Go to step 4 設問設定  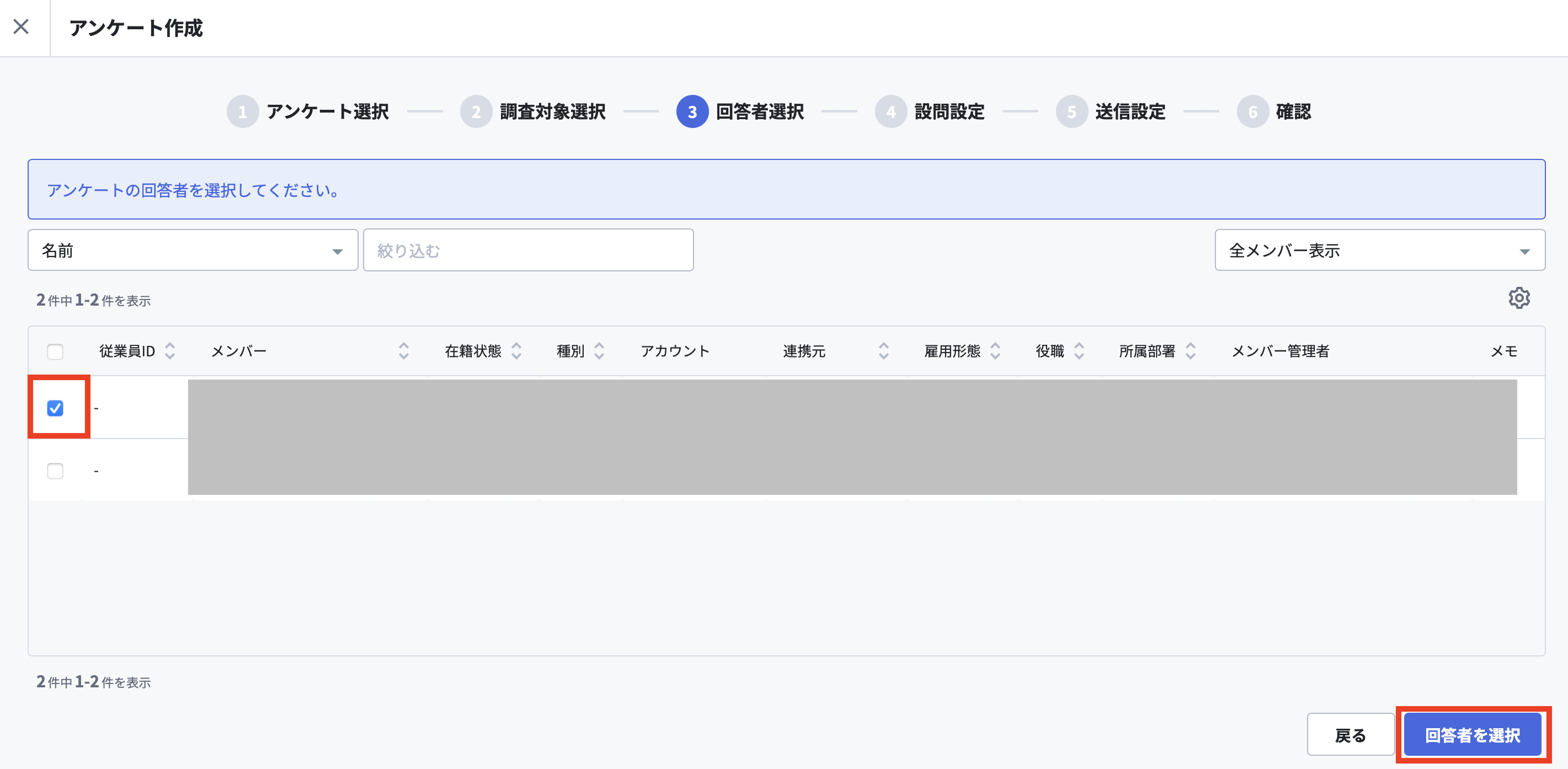tap(930, 112)
